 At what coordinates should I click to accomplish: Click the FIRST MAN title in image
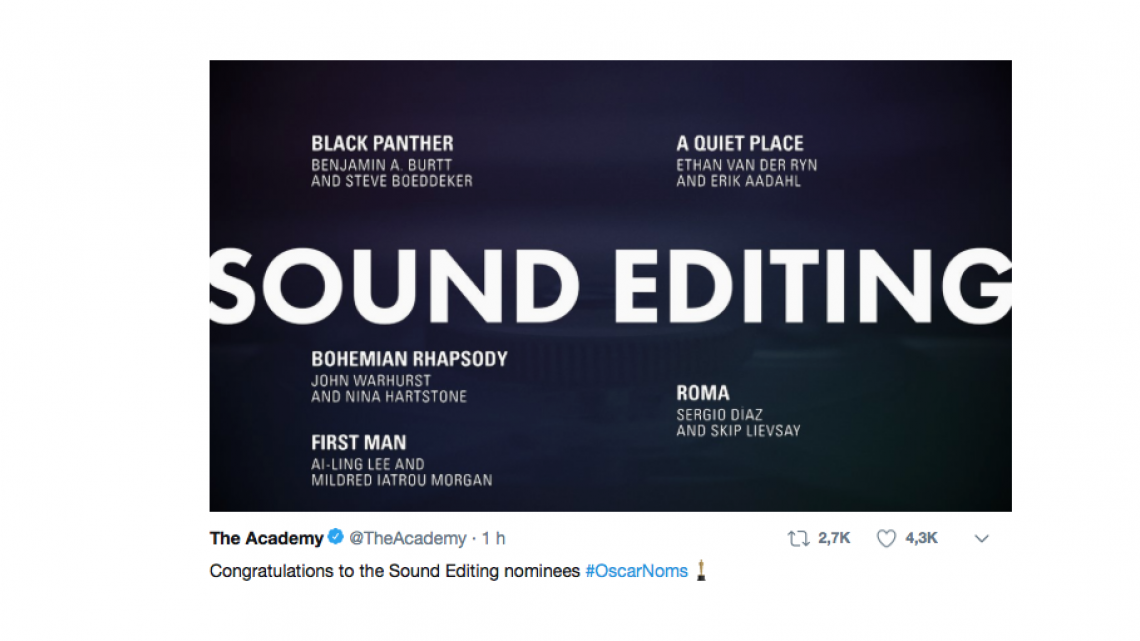click(x=358, y=442)
